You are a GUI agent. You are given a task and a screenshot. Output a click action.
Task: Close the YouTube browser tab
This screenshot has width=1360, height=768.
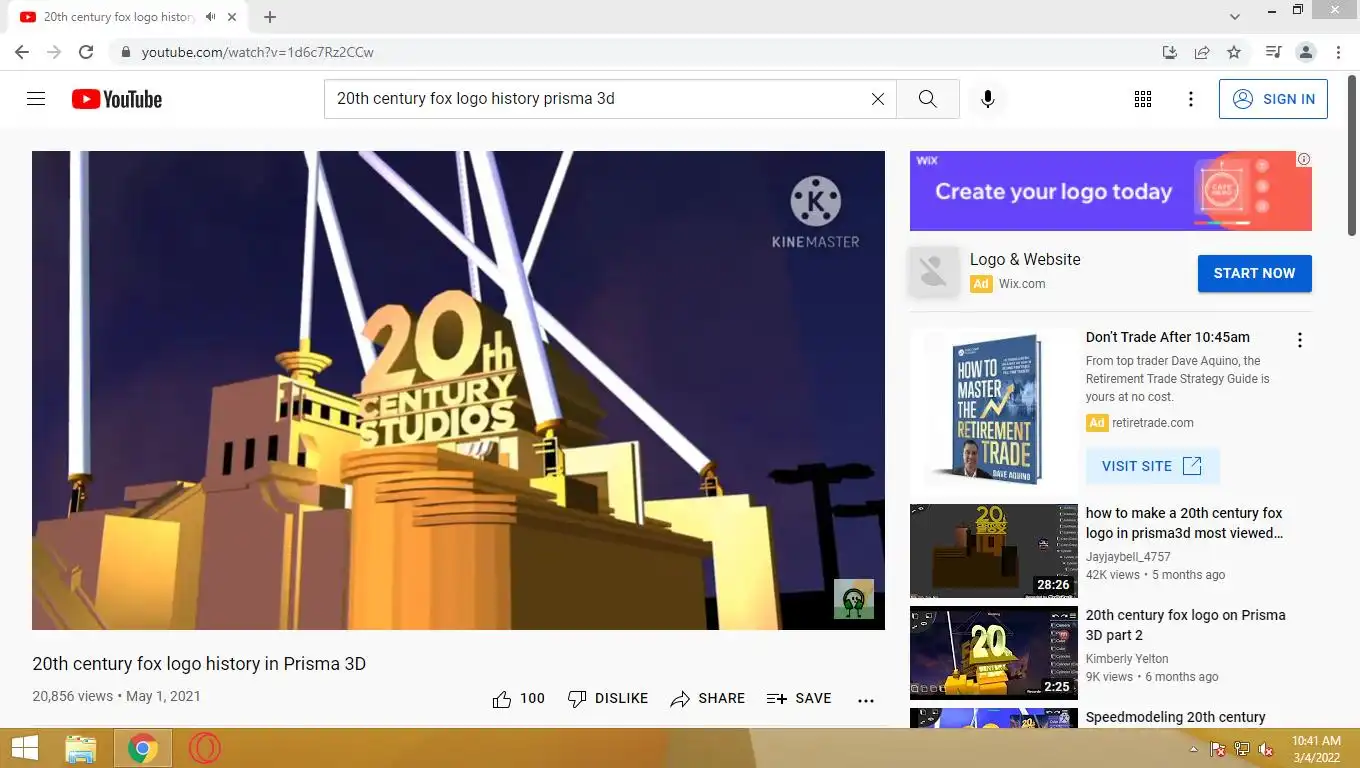point(234,17)
